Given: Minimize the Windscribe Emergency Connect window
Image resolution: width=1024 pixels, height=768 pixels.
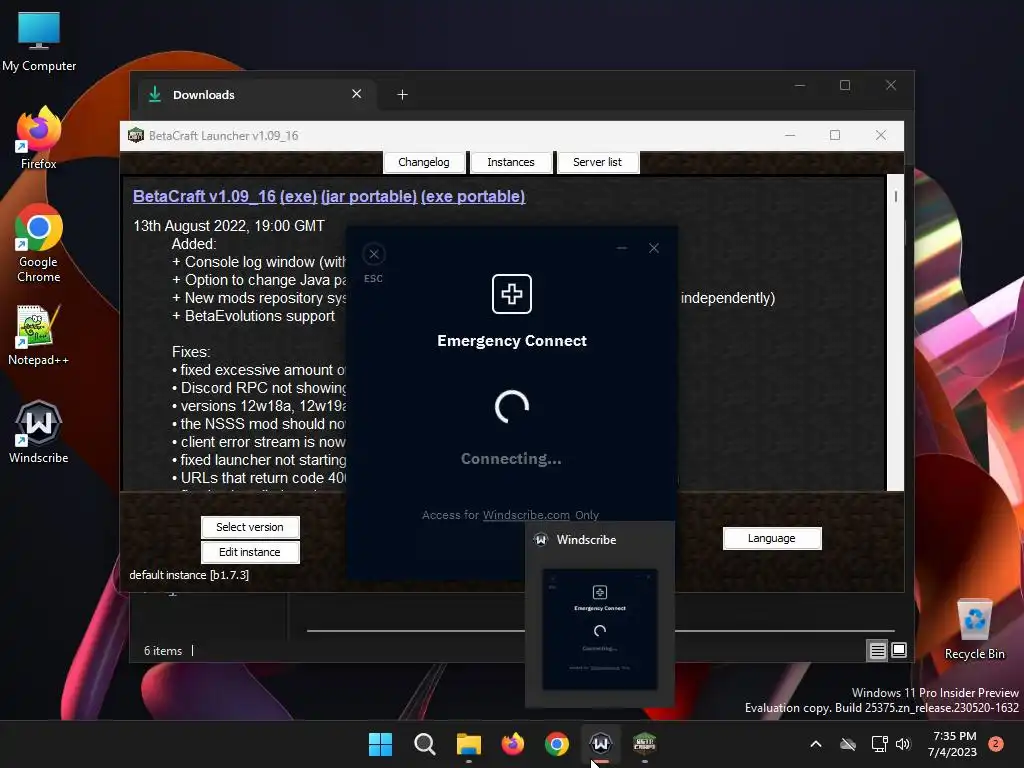Looking at the screenshot, I should [621, 248].
